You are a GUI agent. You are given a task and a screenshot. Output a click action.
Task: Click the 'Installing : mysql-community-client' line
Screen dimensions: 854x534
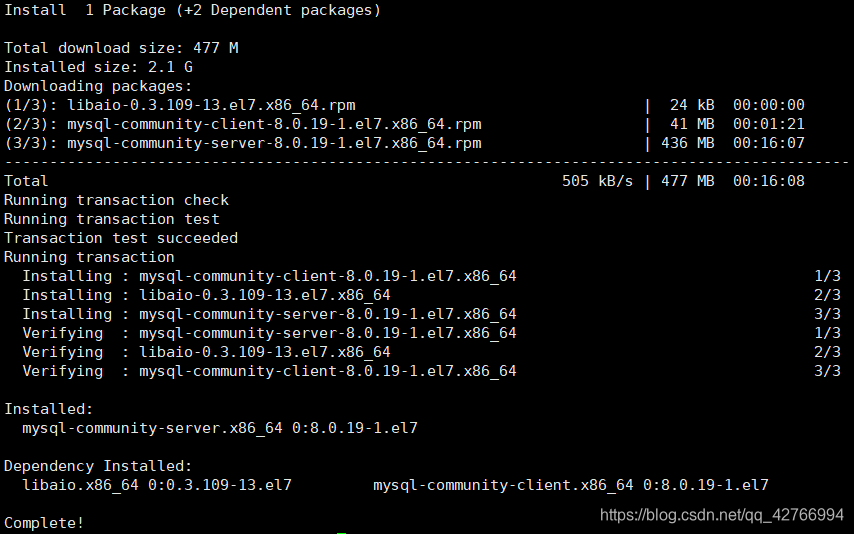tap(431, 276)
